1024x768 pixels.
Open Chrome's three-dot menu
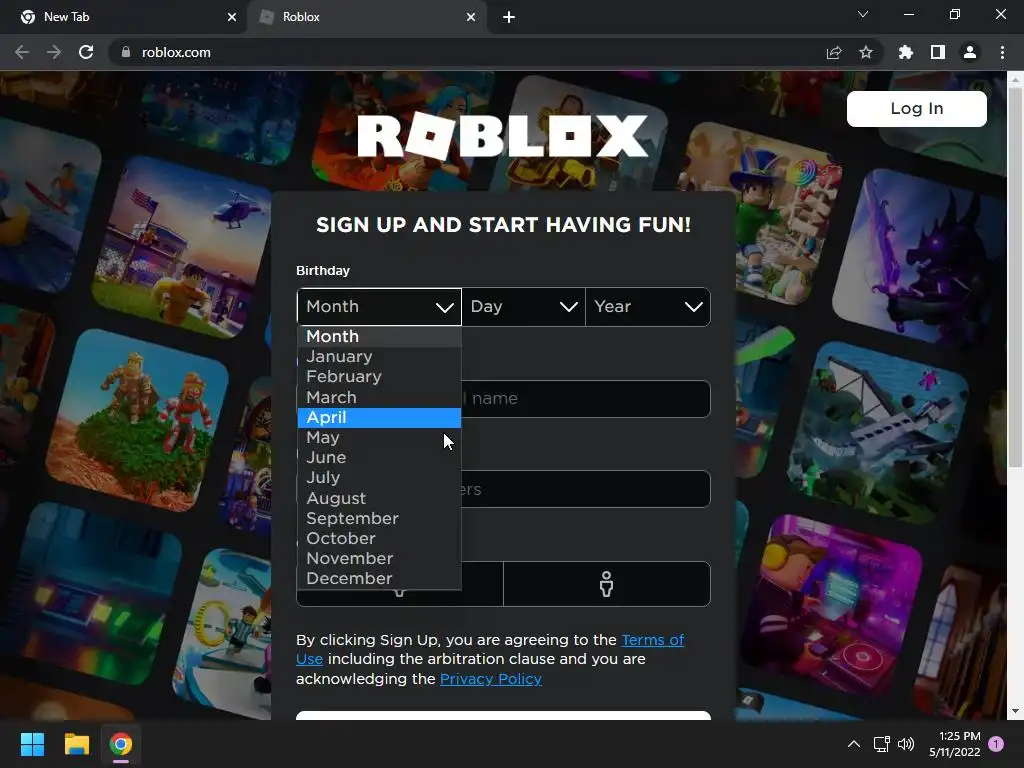[x=1002, y=52]
